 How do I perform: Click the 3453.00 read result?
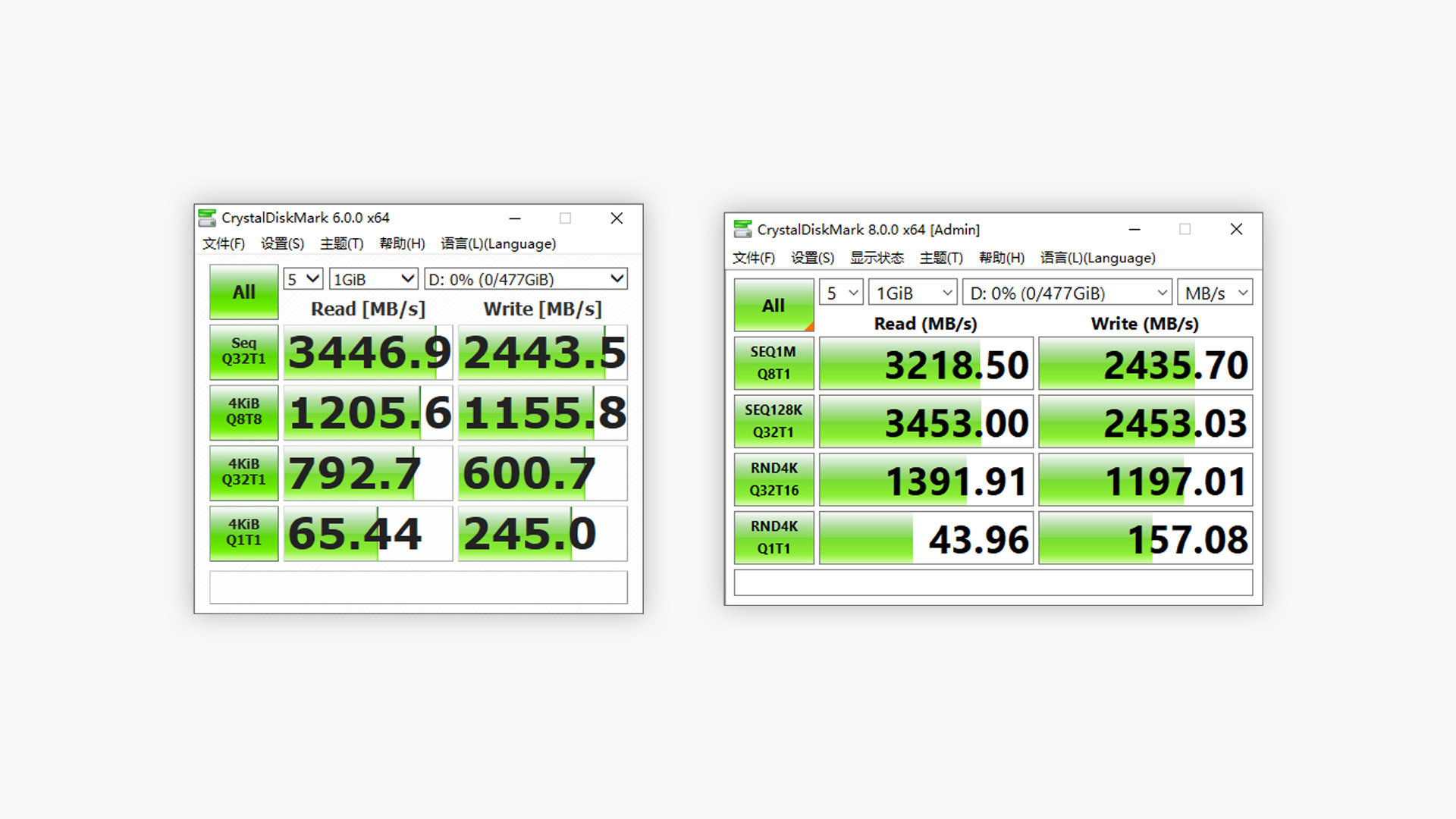point(926,421)
